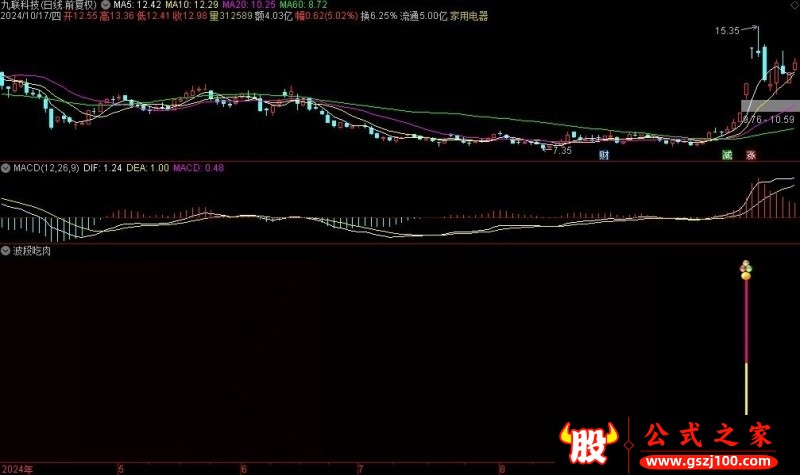Image resolution: width=800 pixels, height=475 pixels.
Task: Click the tall signal bar in 波段吃肉 panel
Action: (746, 347)
